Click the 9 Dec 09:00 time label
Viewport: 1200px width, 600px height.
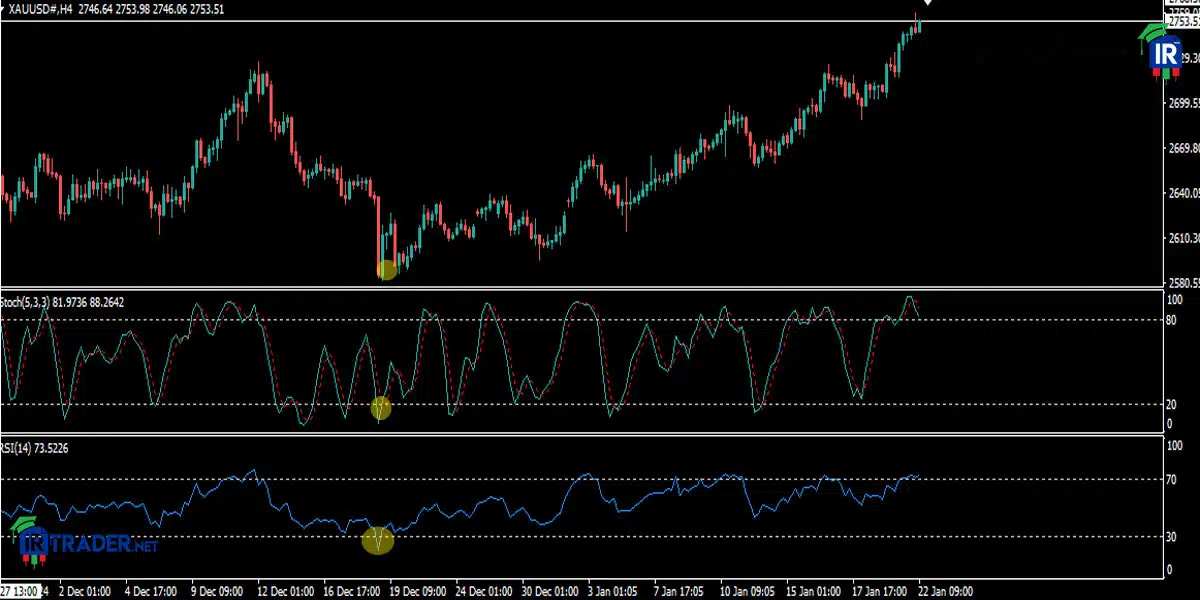[219, 591]
